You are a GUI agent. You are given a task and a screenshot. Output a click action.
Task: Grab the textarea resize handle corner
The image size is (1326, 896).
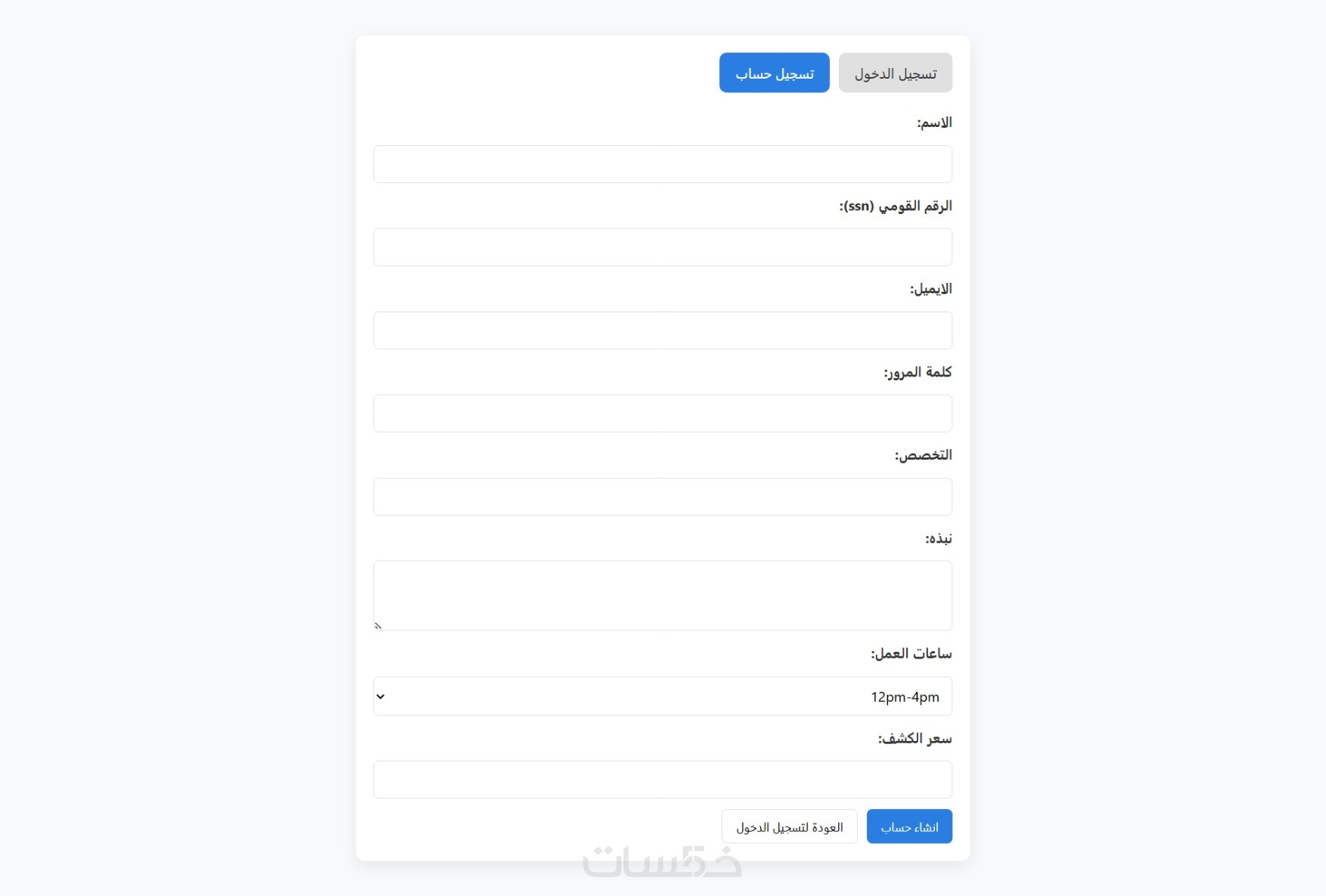(378, 626)
